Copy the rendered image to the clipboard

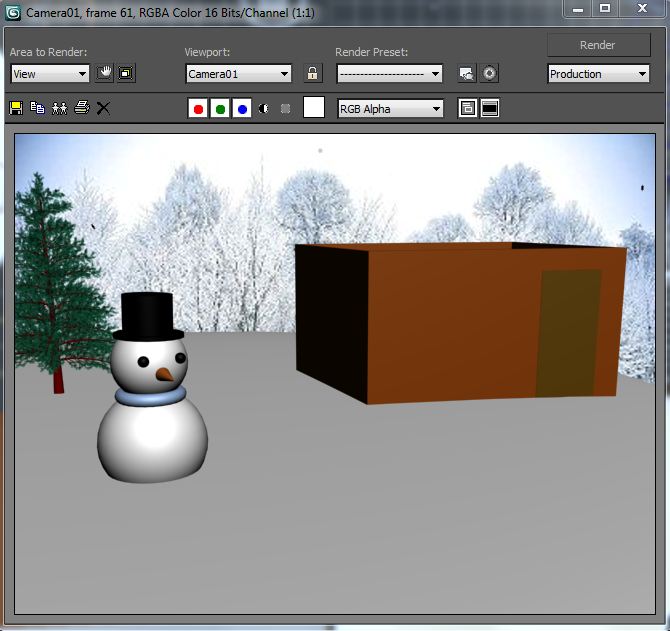[38, 108]
